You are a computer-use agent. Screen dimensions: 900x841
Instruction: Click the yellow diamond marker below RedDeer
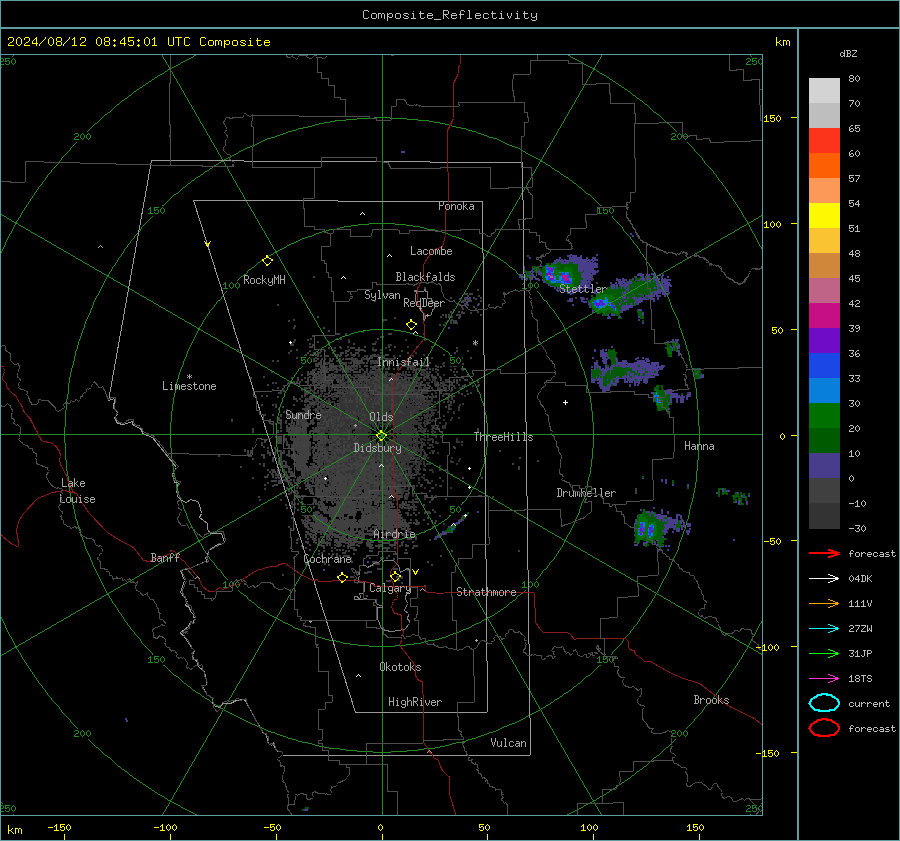(412, 325)
